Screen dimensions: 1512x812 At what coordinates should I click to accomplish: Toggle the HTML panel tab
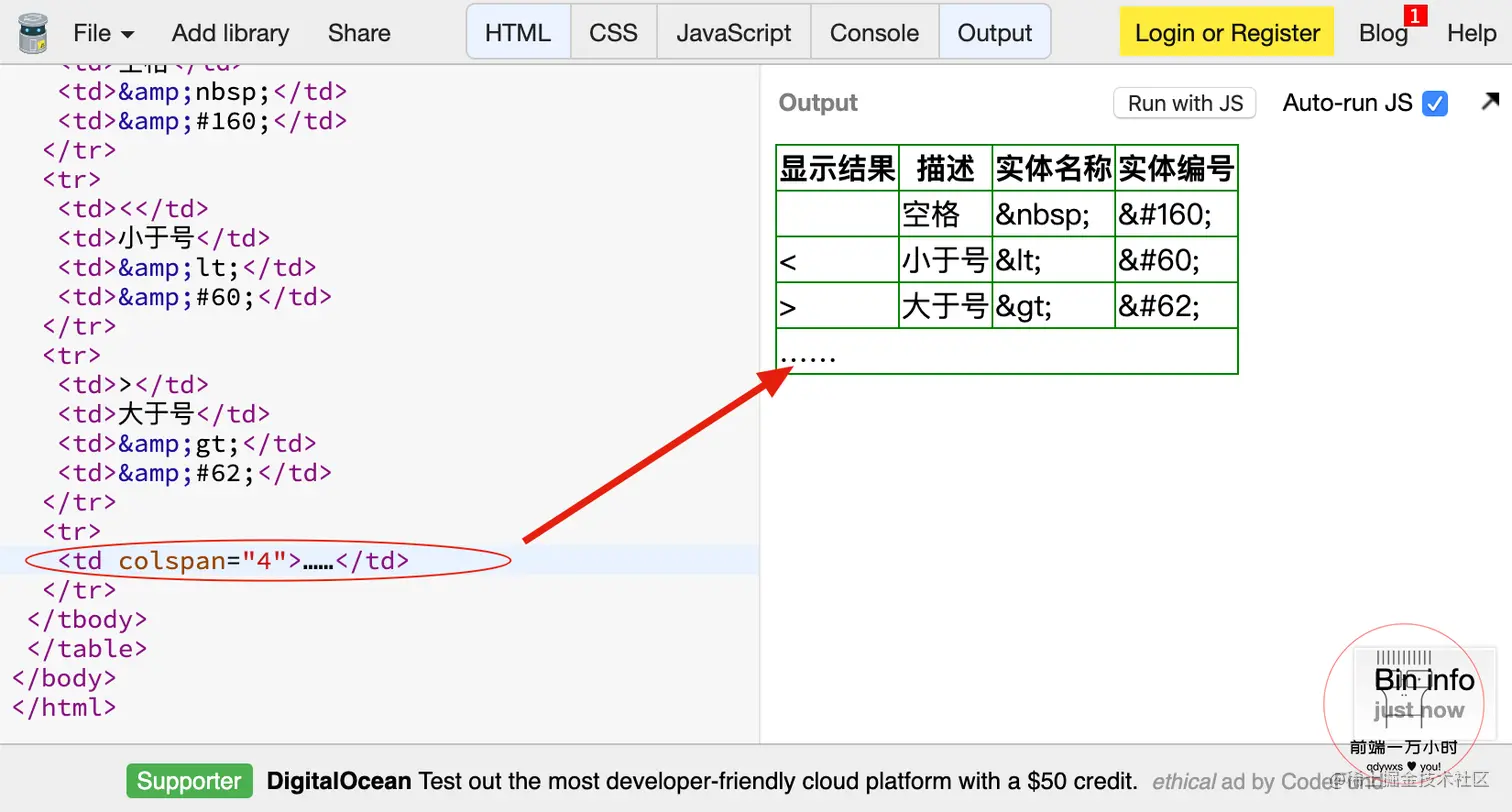518,32
